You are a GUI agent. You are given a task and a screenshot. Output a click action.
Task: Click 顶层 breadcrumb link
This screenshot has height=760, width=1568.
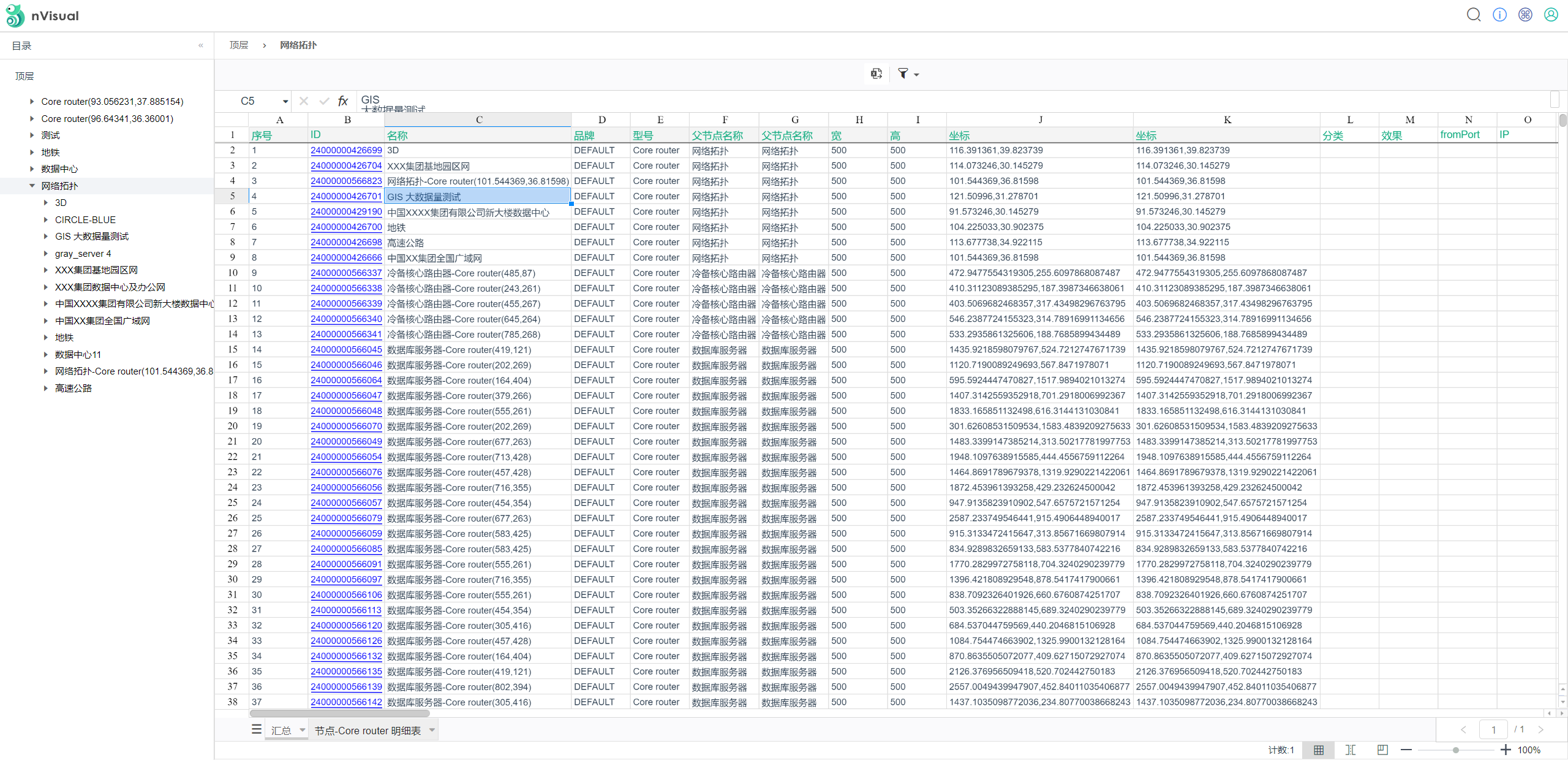point(239,45)
